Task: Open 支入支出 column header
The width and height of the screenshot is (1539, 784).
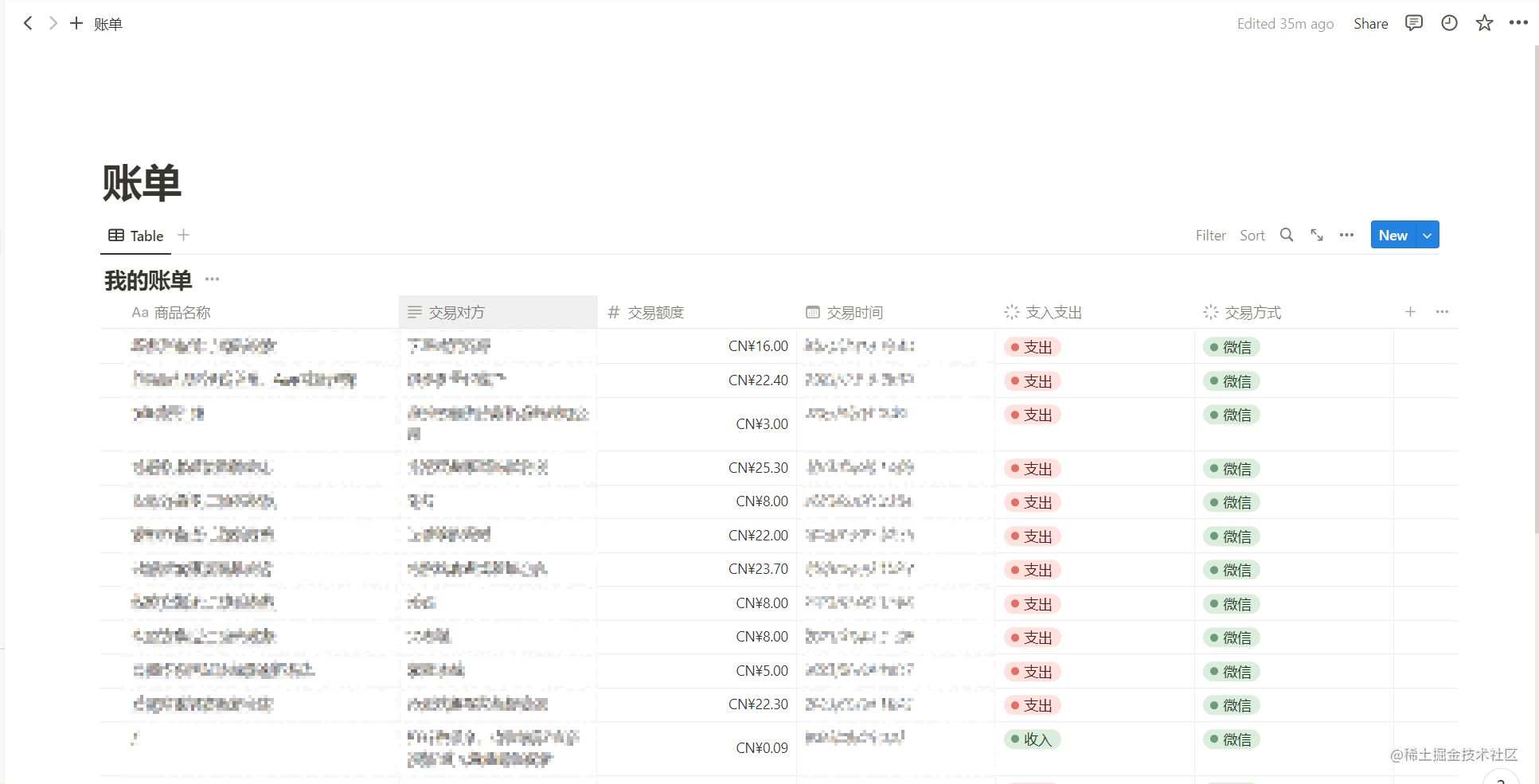Action: 1095,312
